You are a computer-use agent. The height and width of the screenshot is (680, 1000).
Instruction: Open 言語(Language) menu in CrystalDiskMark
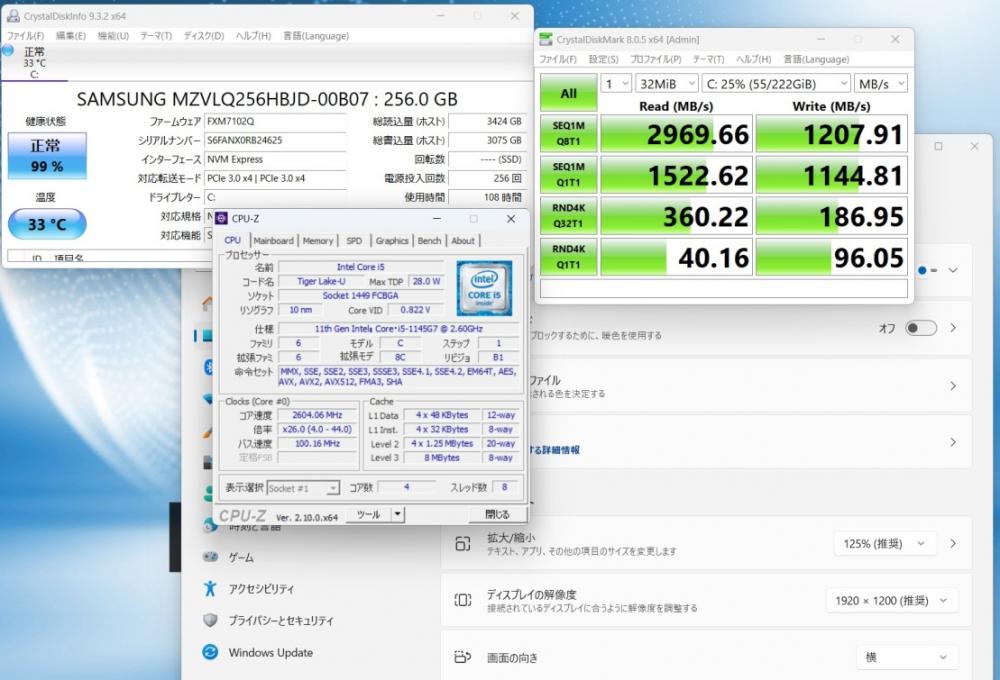point(816,59)
